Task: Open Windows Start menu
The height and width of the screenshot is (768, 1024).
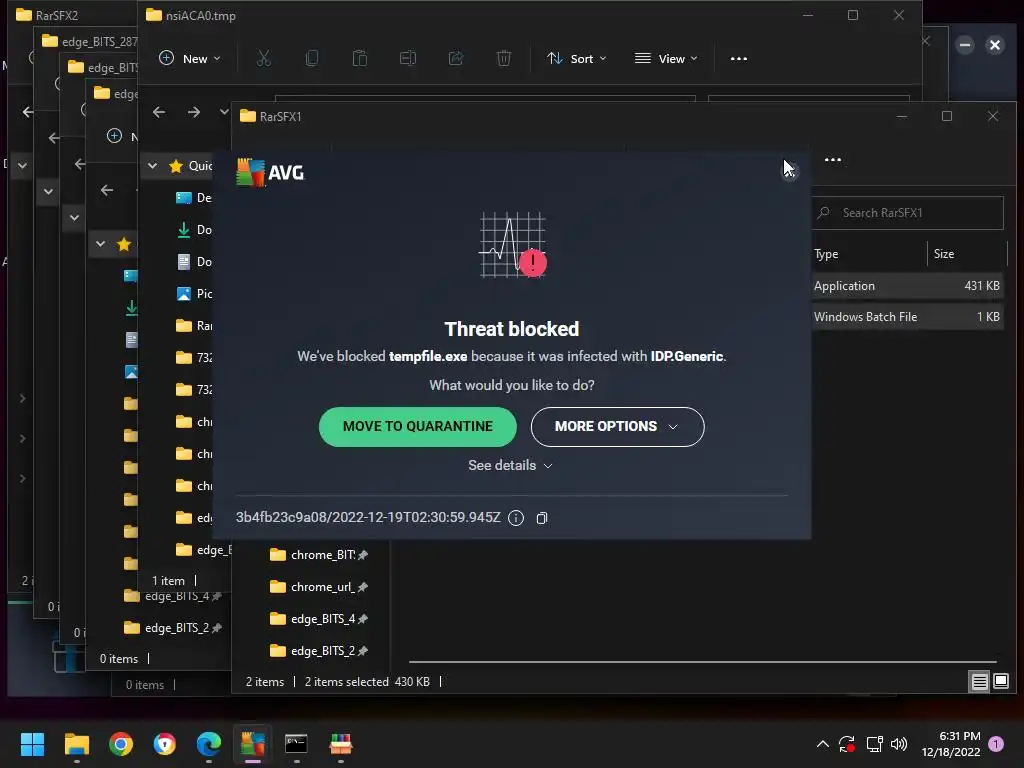Action: 33,744
